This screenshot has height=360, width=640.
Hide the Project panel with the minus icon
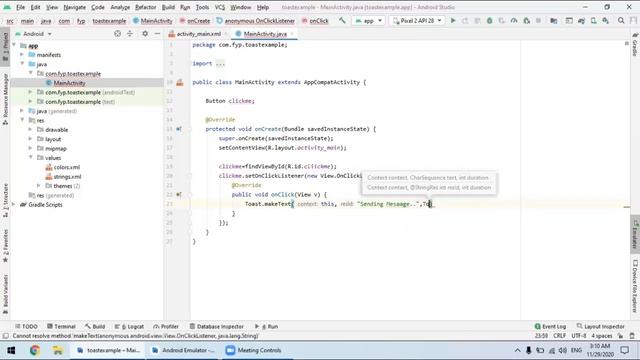point(157,34)
